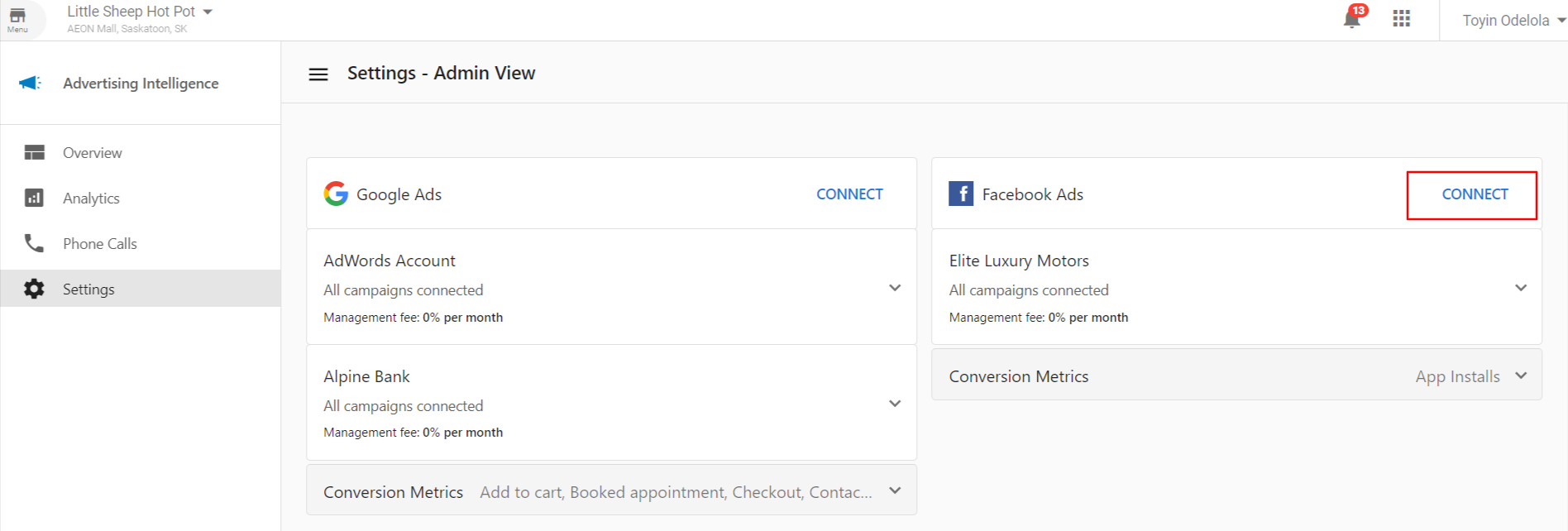Open the Overview section icon in sidebar

coord(34,152)
